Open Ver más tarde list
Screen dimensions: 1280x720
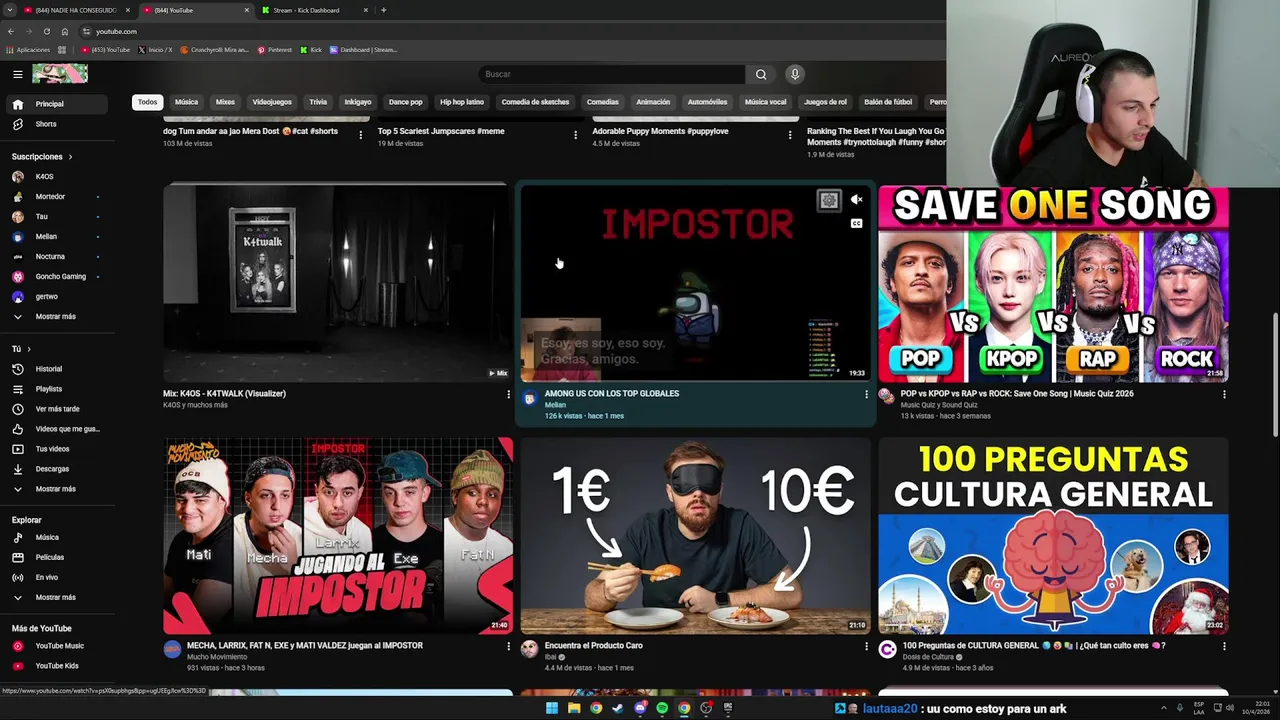point(58,409)
